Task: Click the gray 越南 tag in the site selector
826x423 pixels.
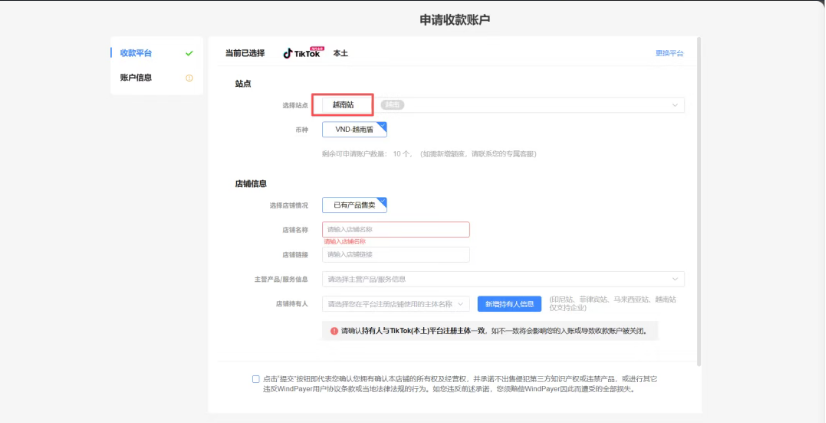Action: coord(392,105)
